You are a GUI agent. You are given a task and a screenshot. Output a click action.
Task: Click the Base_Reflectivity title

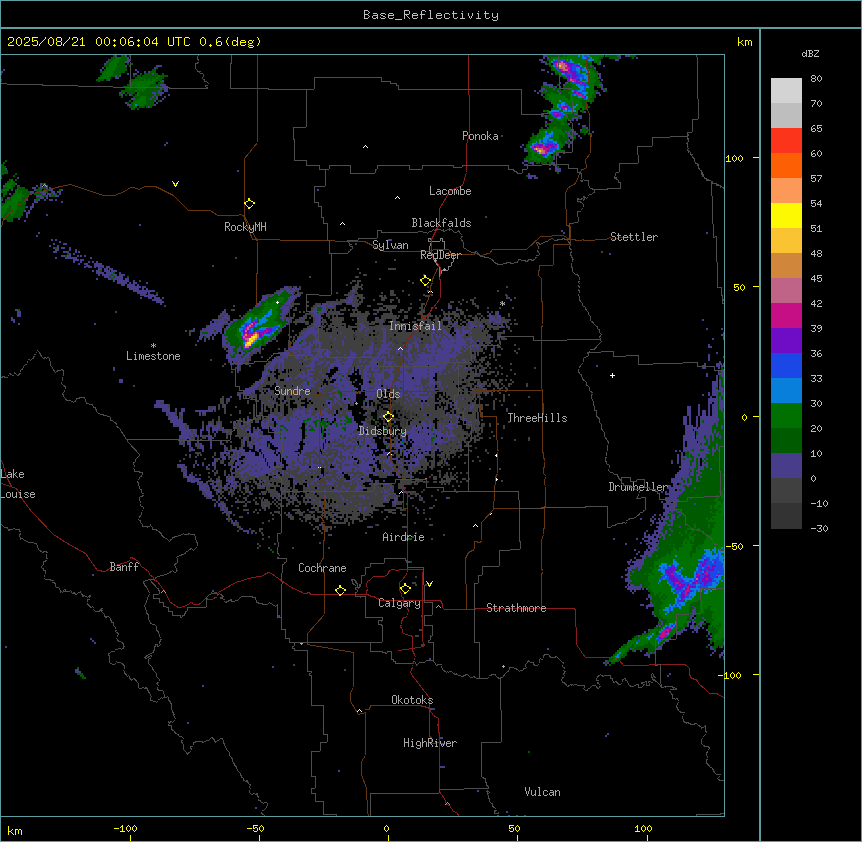(x=431, y=15)
